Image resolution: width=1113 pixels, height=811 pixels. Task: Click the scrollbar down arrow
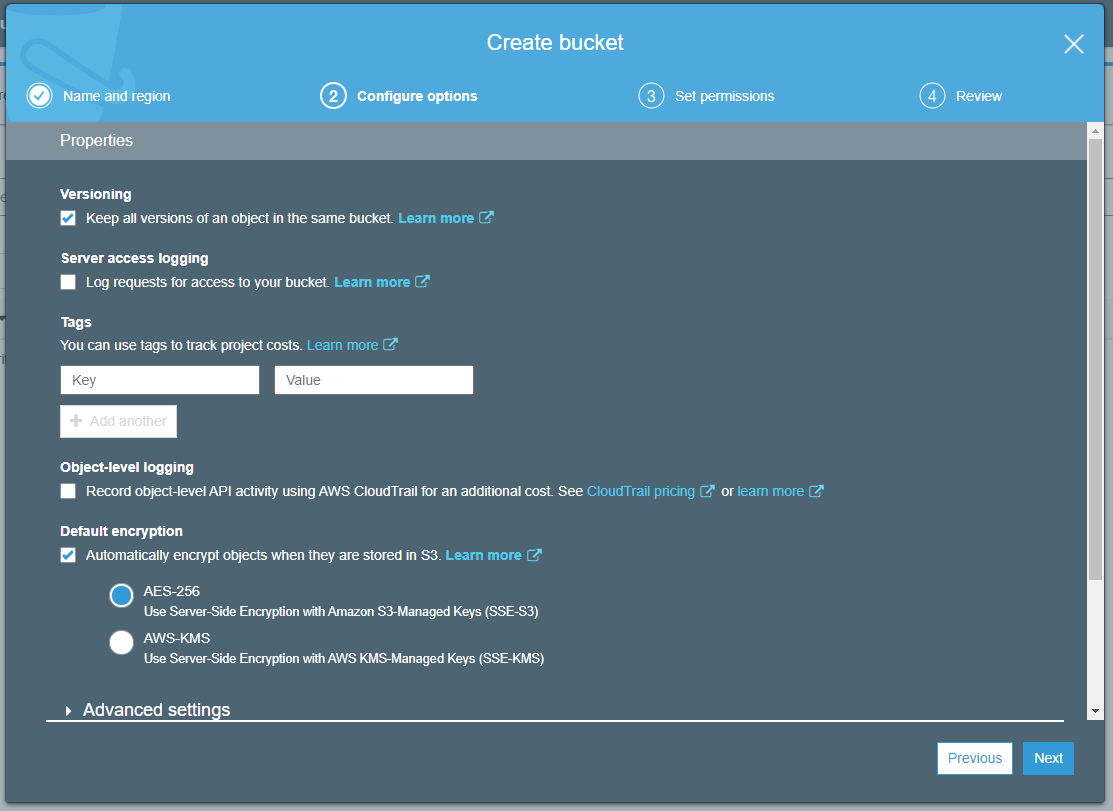pos(1095,711)
